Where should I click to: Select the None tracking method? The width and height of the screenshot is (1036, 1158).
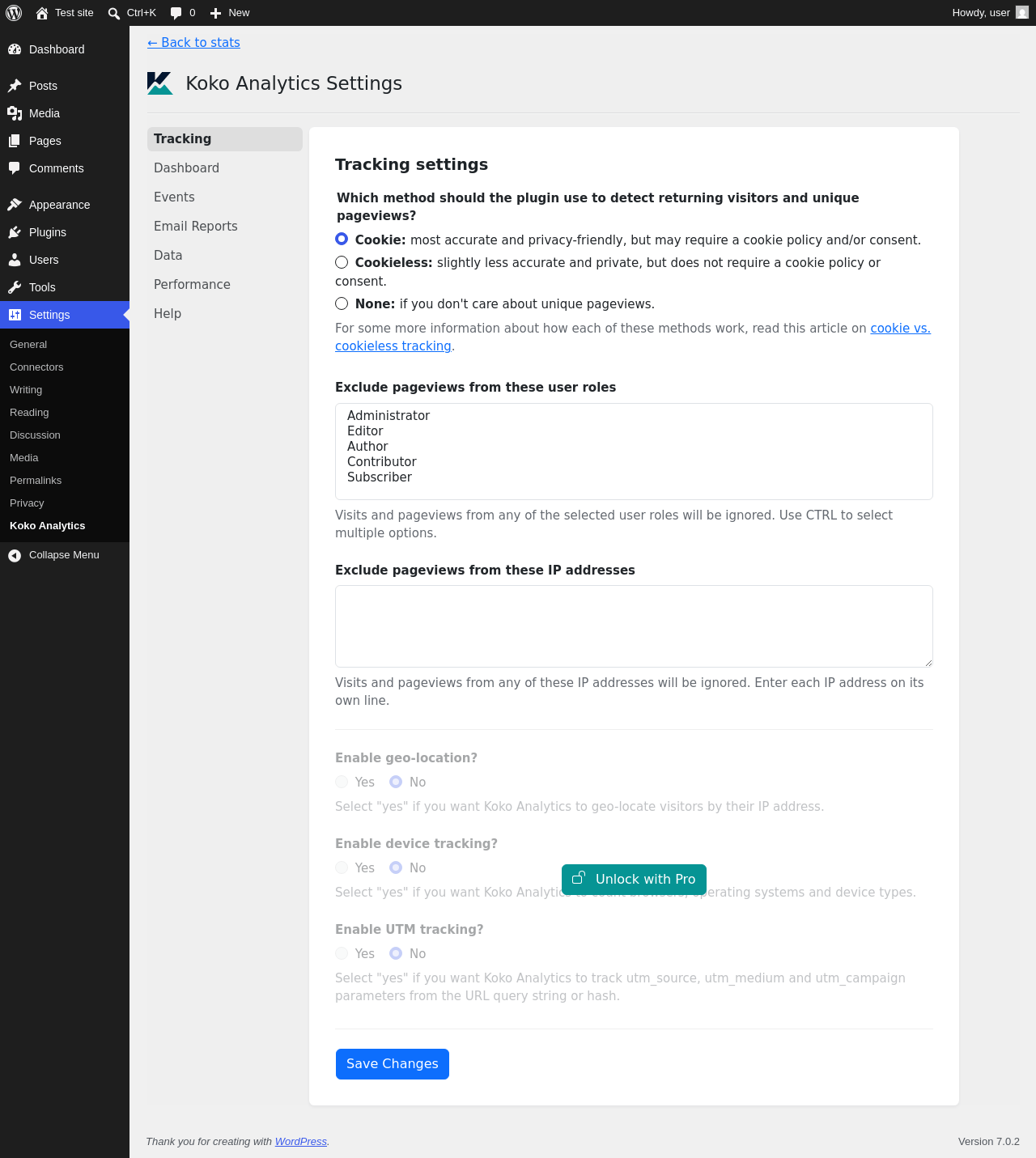[x=342, y=303]
